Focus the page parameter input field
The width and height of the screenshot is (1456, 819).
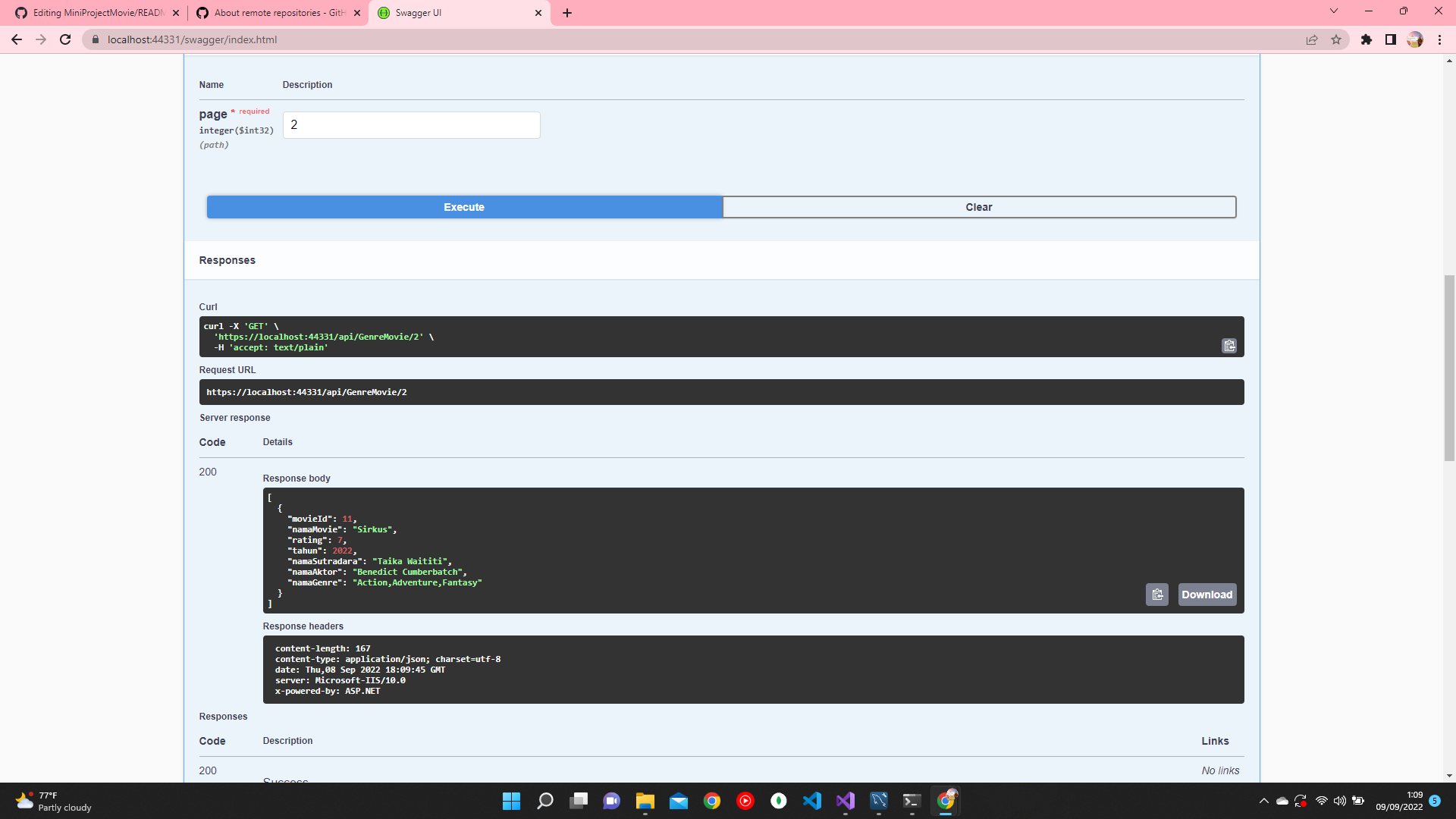click(x=412, y=125)
